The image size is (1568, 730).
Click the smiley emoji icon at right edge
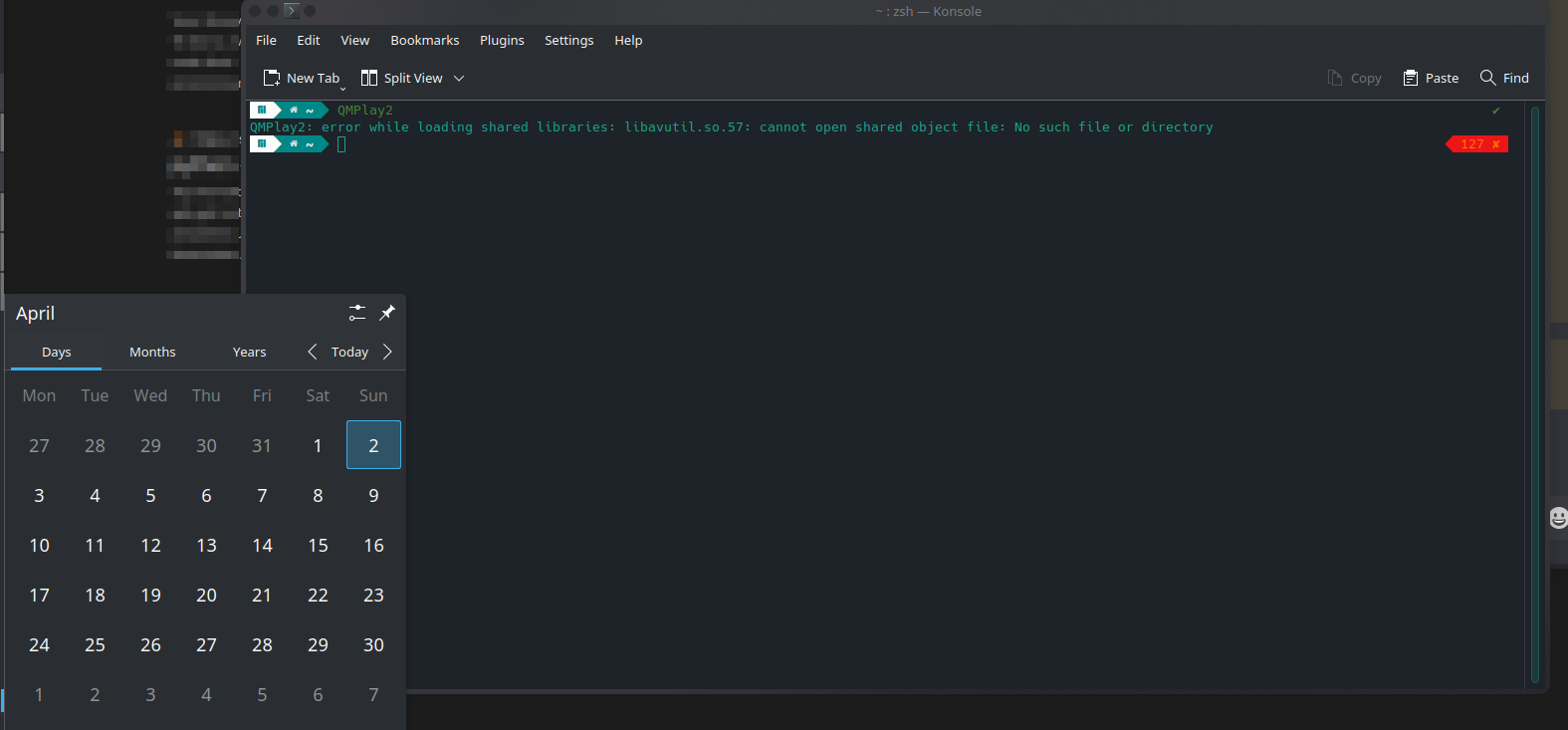pos(1558,517)
